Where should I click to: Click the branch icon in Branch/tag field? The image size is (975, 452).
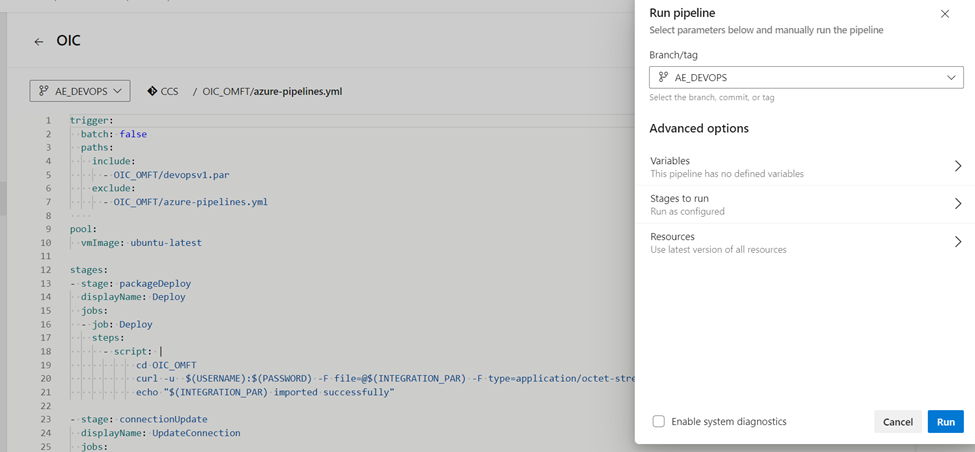point(663,77)
